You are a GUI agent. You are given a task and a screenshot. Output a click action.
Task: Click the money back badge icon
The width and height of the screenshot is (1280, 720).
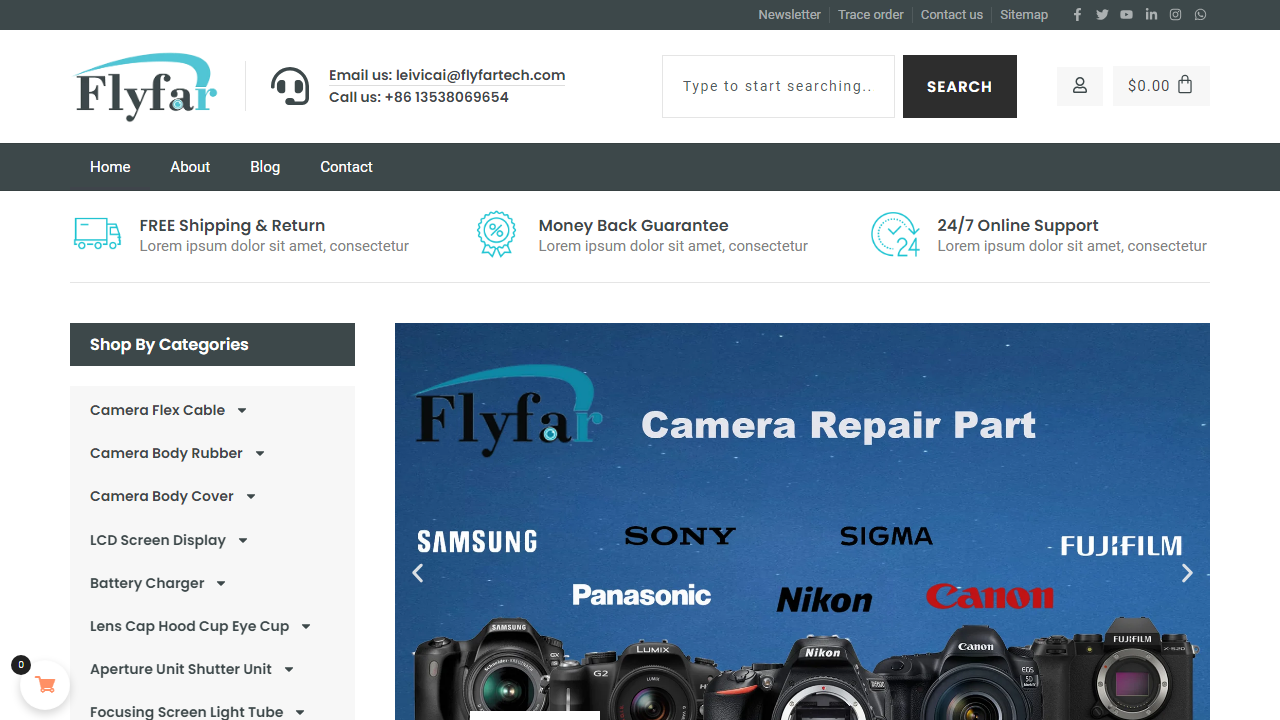(496, 234)
